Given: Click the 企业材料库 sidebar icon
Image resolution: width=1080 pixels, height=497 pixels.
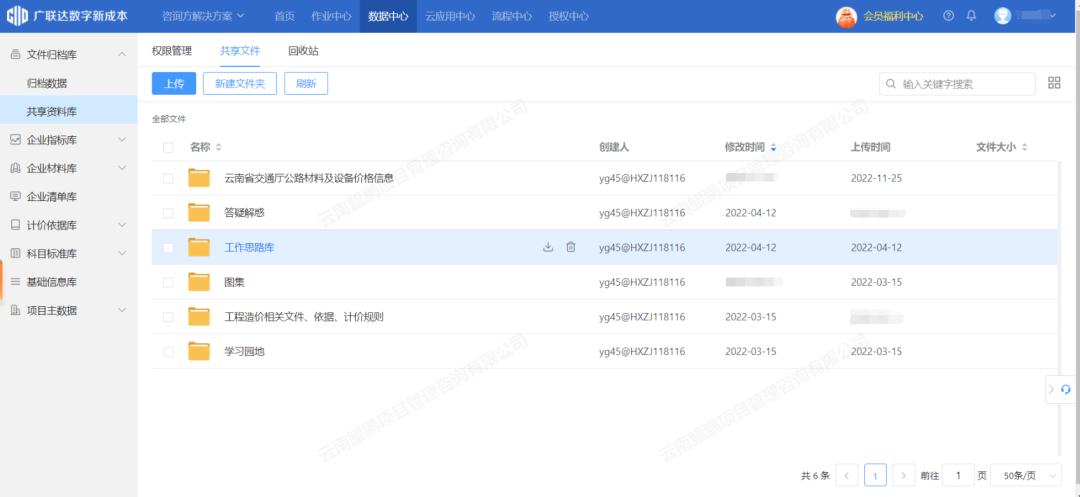Looking at the screenshot, I should pyautogui.click(x=15, y=169).
